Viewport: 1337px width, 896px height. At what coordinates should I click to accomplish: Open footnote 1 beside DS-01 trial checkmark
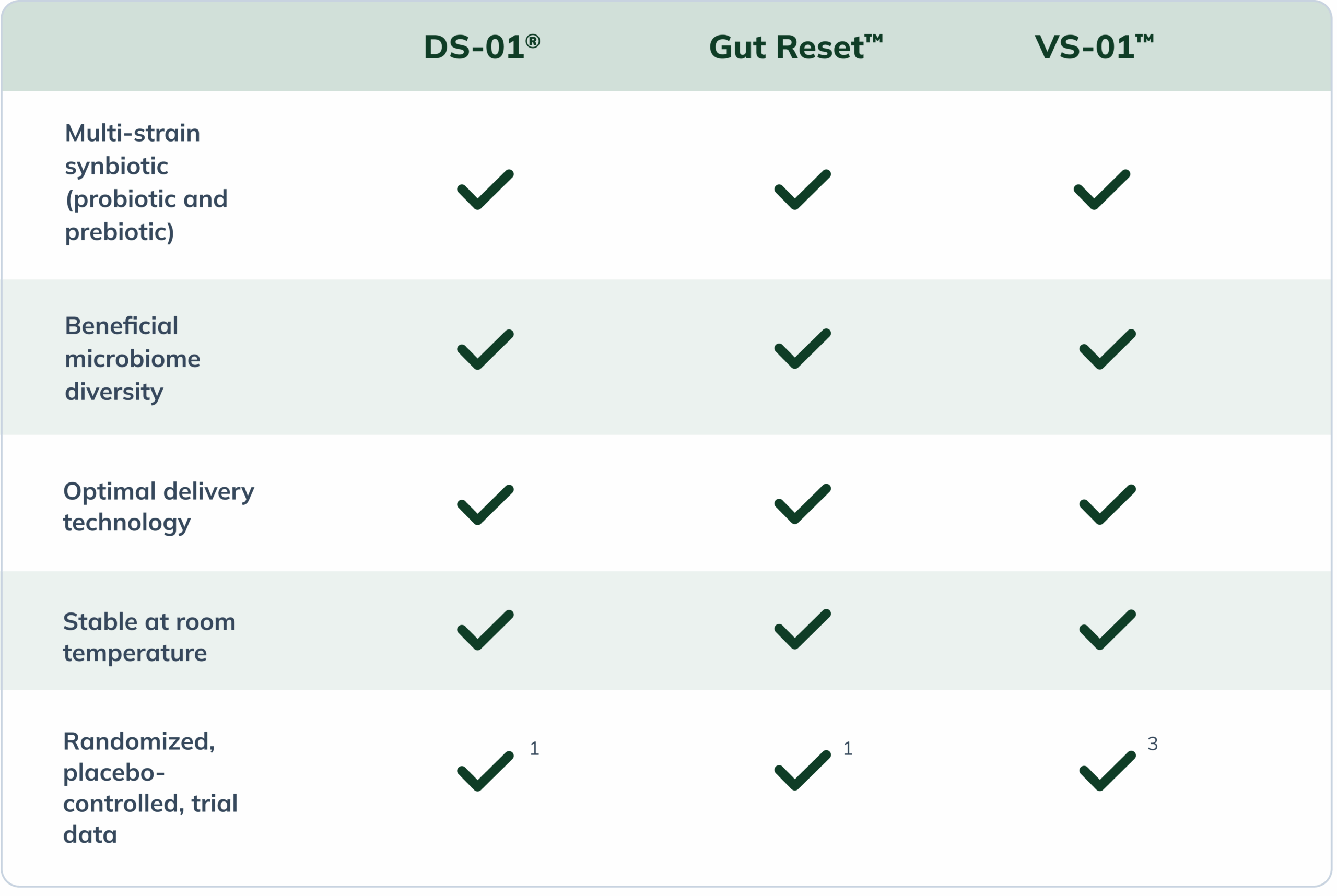[x=534, y=749]
